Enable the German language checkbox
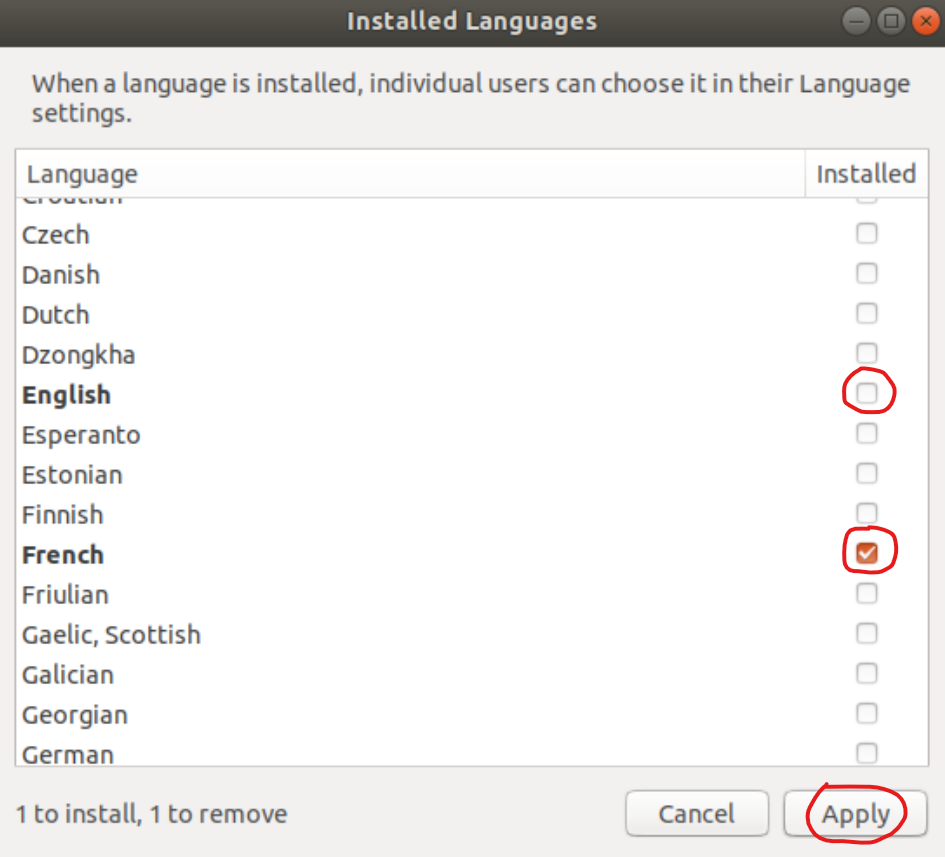The width and height of the screenshot is (945, 857). point(866,753)
